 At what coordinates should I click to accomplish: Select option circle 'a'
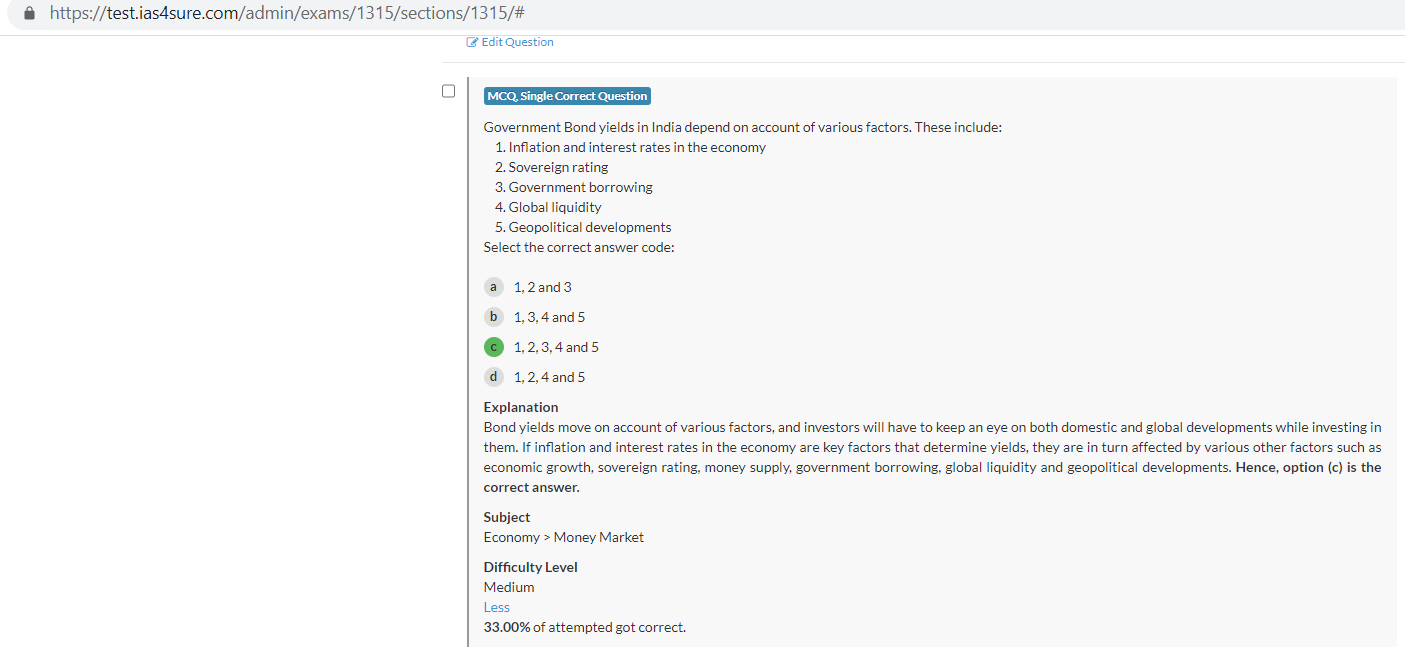point(493,287)
